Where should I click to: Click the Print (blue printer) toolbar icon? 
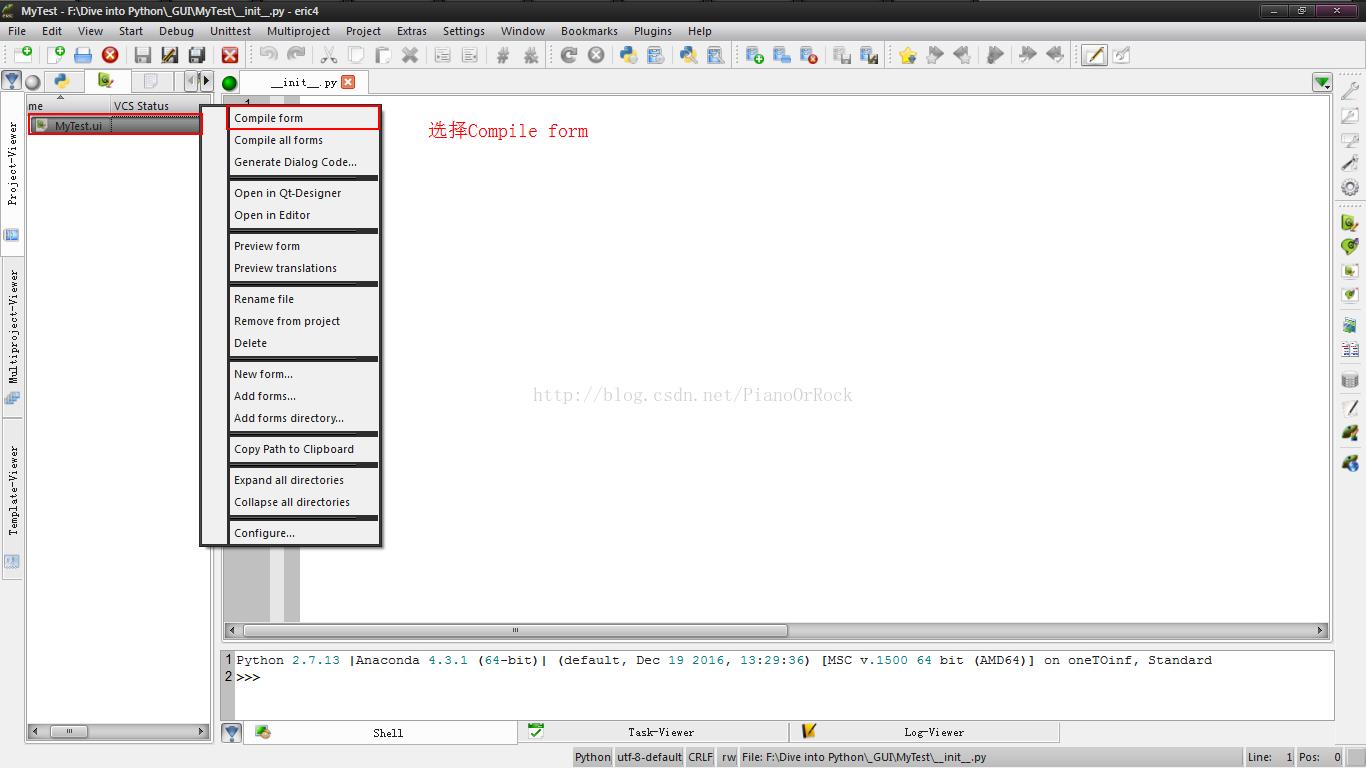point(83,55)
